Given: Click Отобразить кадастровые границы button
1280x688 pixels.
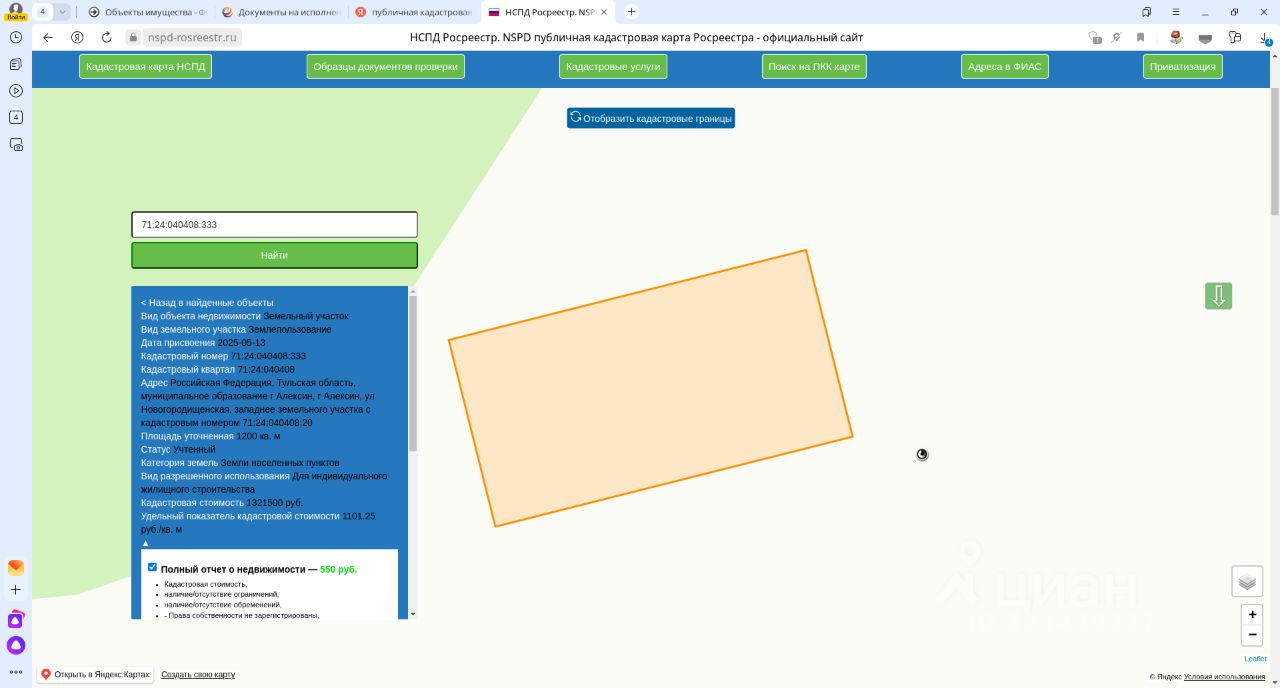Looking at the screenshot, I should pyautogui.click(x=651, y=118).
